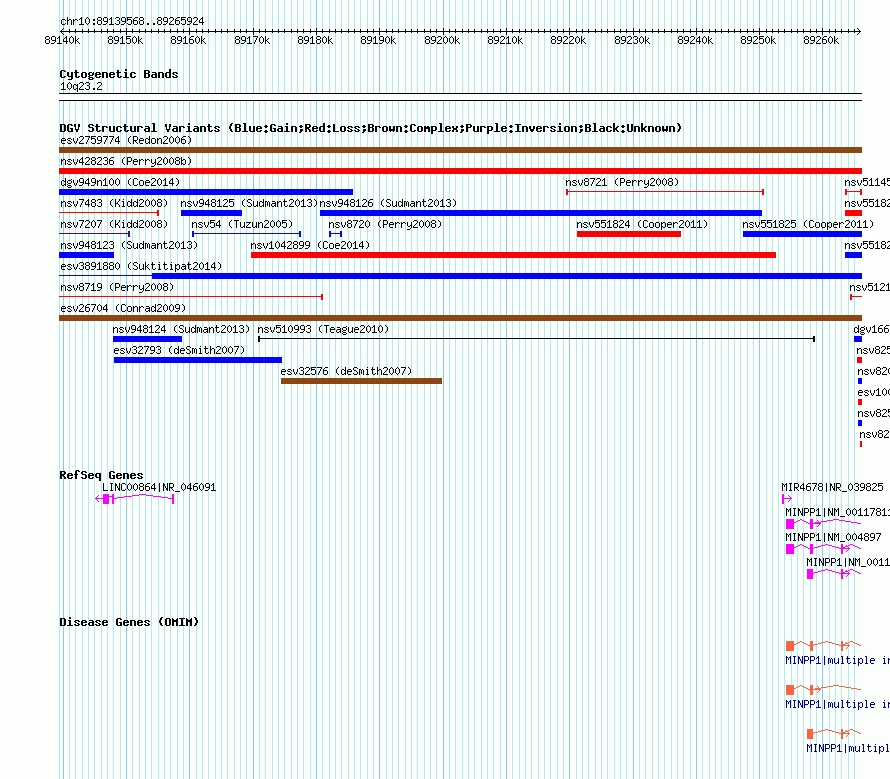This screenshot has width=890, height=779.
Task: Open nsv948125 (Sudmant2013) variant label
Action: [249, 203]
